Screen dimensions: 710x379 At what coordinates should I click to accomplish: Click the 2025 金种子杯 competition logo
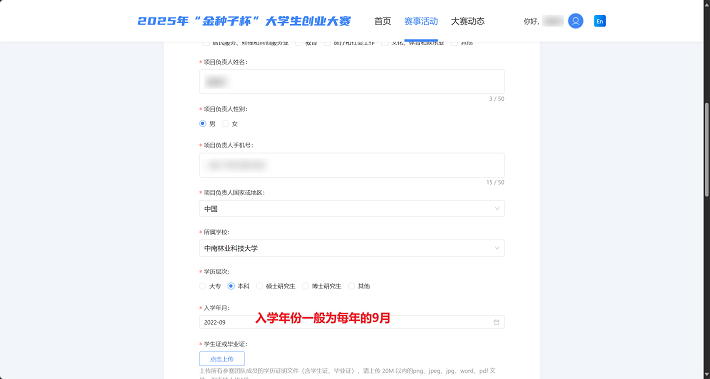[244, 21]
